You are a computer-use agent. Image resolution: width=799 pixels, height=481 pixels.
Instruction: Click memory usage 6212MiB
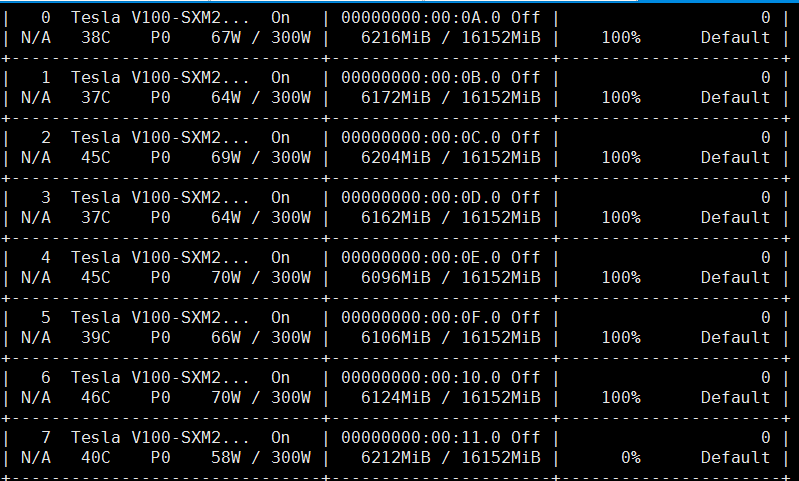(395, 459)
